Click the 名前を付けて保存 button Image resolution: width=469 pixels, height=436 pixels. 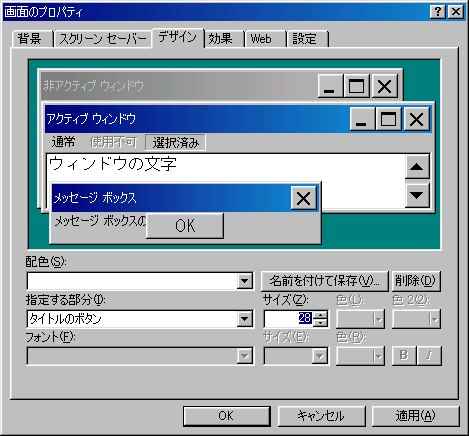point(324,281)
